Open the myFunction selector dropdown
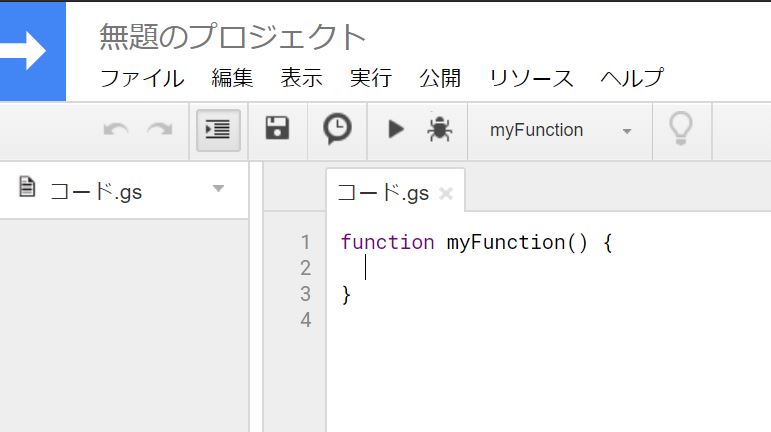 point(559,130)
